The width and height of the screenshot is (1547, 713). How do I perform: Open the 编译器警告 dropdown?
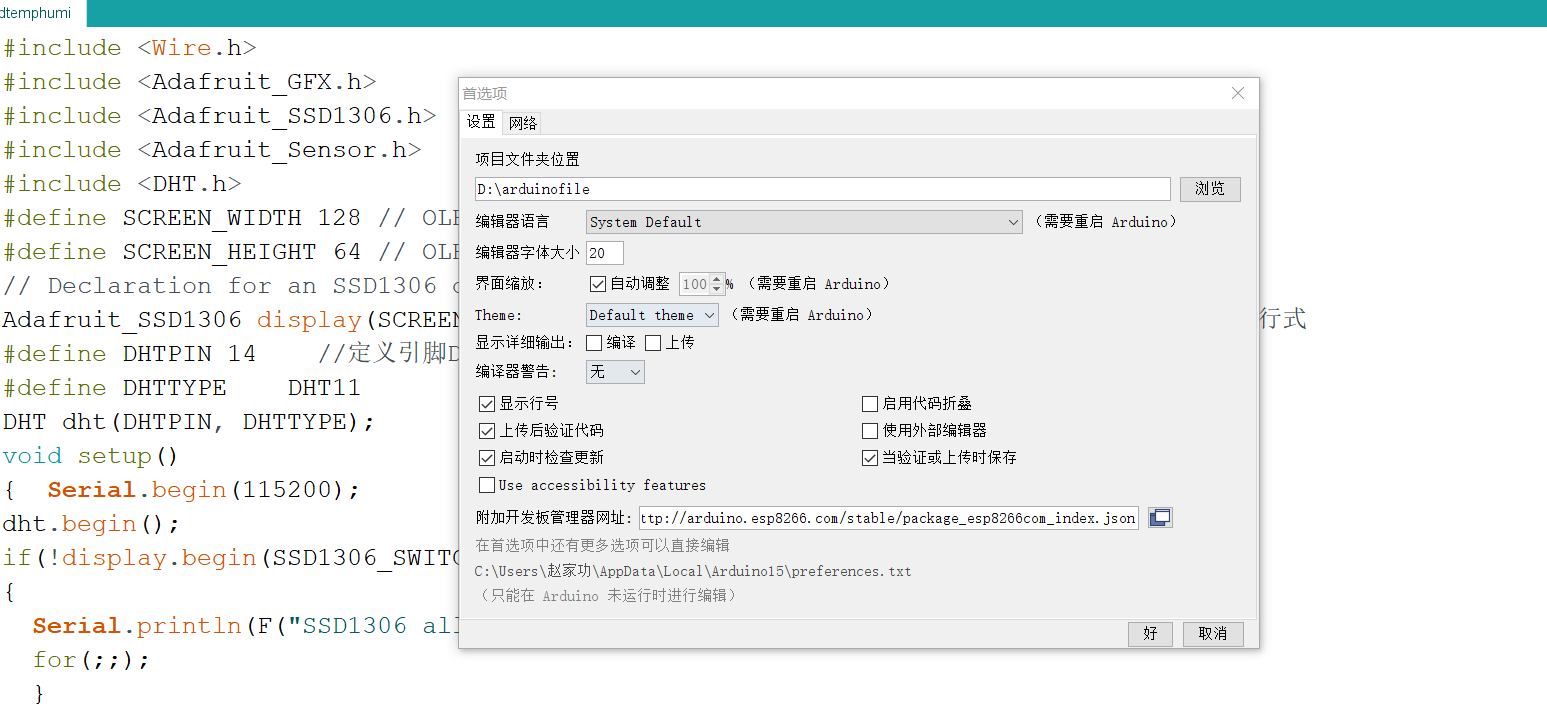pyautogui.click(x=615, y=372)
